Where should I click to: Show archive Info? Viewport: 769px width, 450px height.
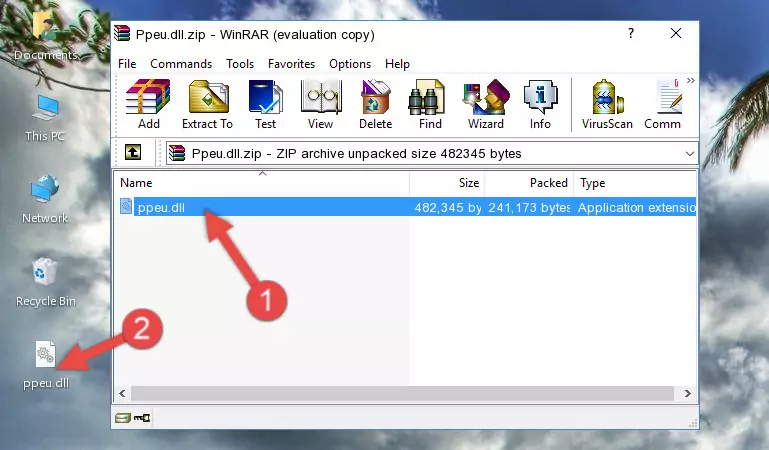540,104
